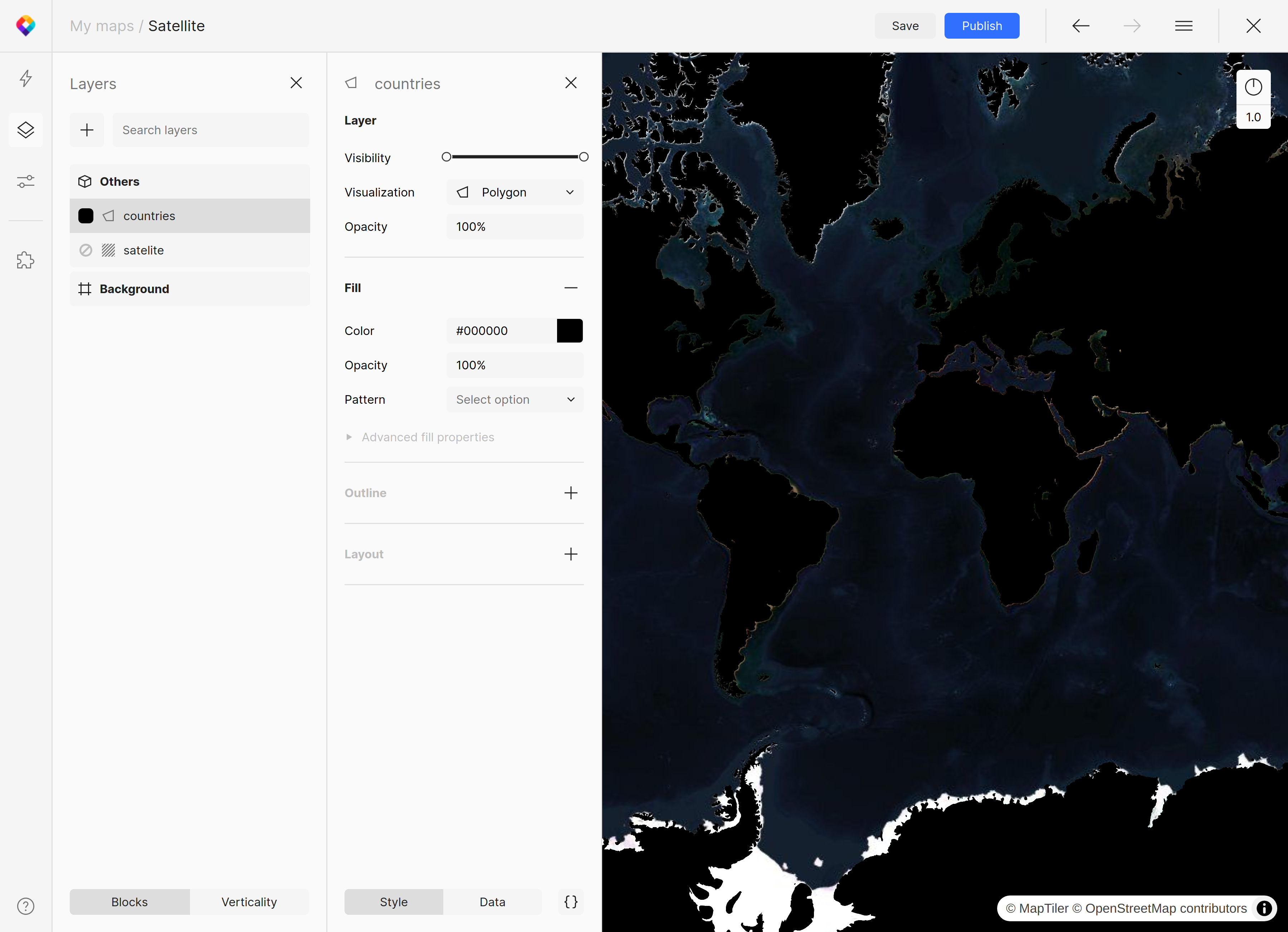Image resolution: width=1288 pixels, height=932 pixels.
Task: Toggle countries layer black color square
Action: point(86,216)
